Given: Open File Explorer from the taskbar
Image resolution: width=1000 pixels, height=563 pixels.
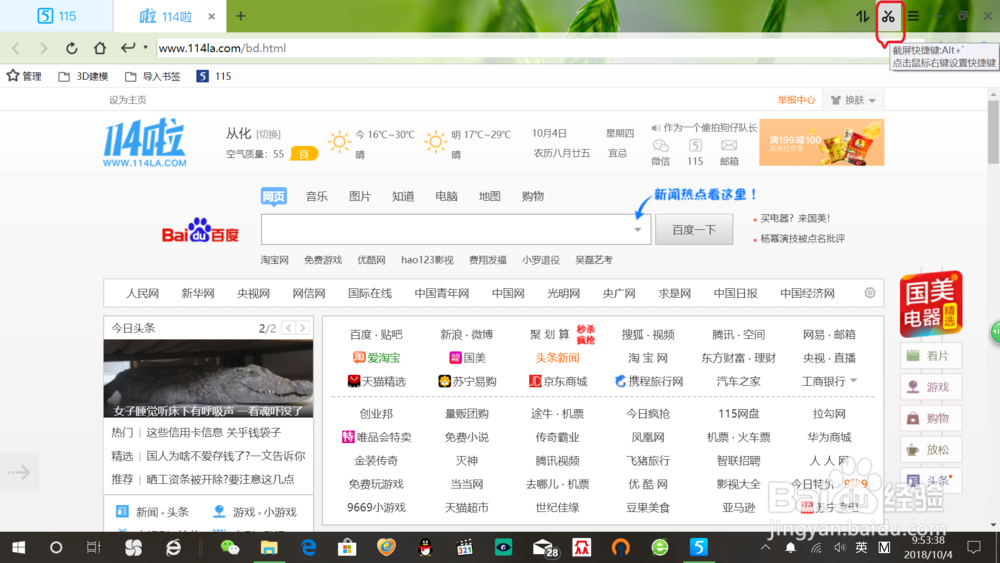Looking at the screenshot, I should (x=269, y=547).
